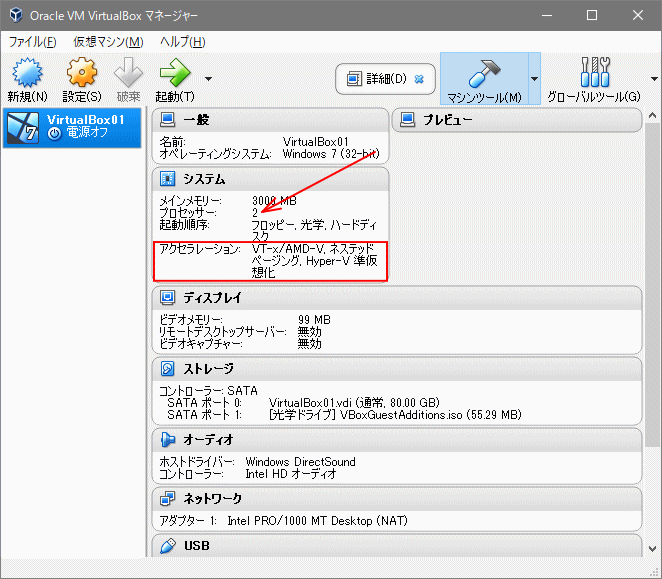662x579 pixels.
Task: Select Machine Tools (マシンツール) hammer button
Action: [x=484, y=79]
